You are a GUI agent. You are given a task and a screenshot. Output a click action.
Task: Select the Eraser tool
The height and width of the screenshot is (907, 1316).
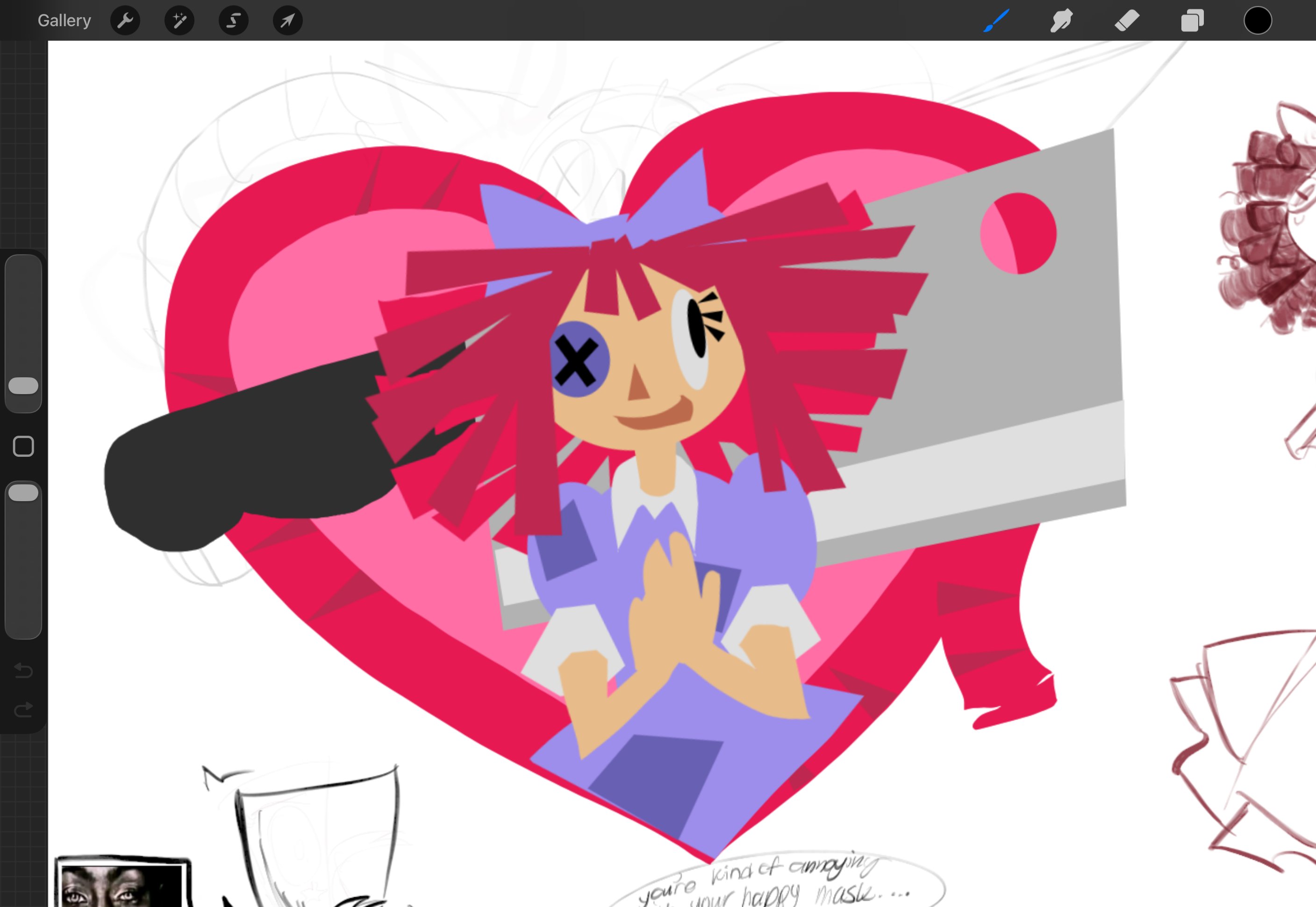point(1127,21)
